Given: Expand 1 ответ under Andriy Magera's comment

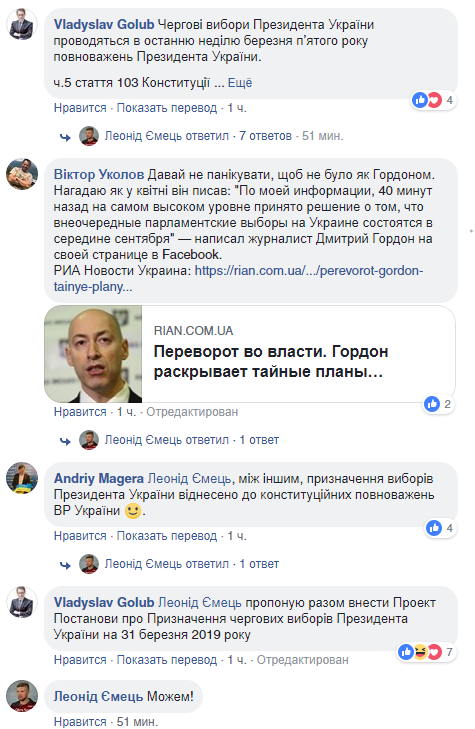Looking at the screenshot, I should (259, 563).
